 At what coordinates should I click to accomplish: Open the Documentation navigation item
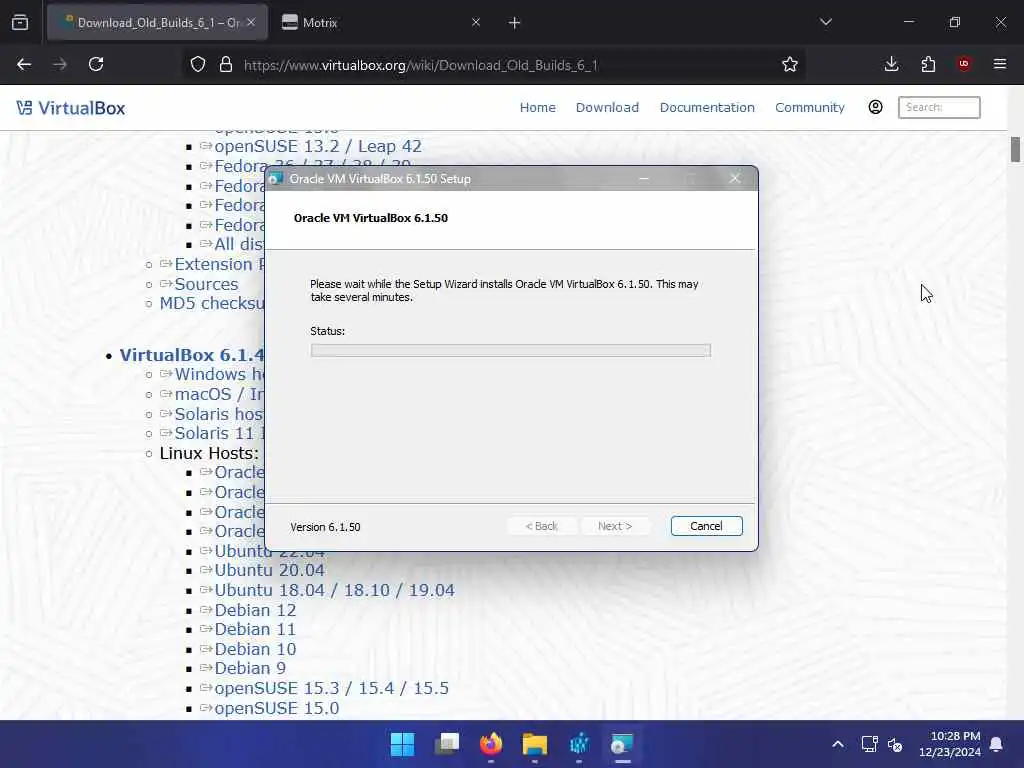point(707,107)
